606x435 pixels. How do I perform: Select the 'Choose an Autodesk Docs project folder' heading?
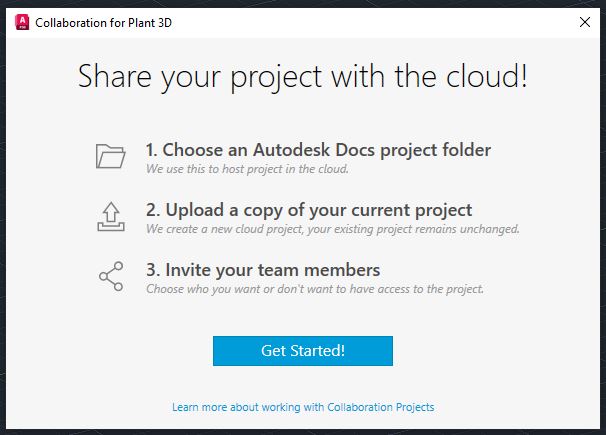(x=318, y=150)
